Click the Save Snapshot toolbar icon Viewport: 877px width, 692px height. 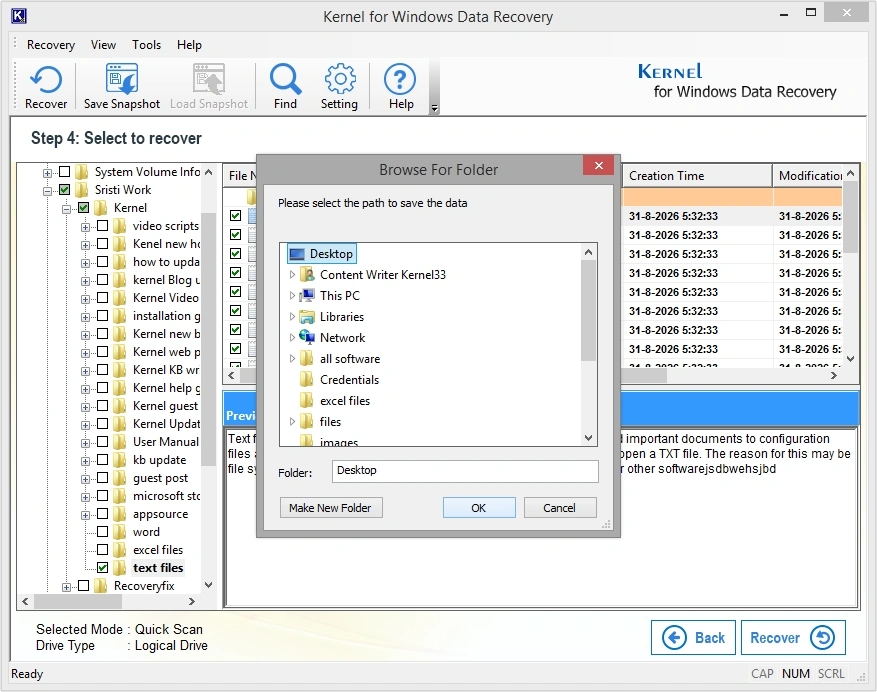pyautogui.click(x=121, y=87)
